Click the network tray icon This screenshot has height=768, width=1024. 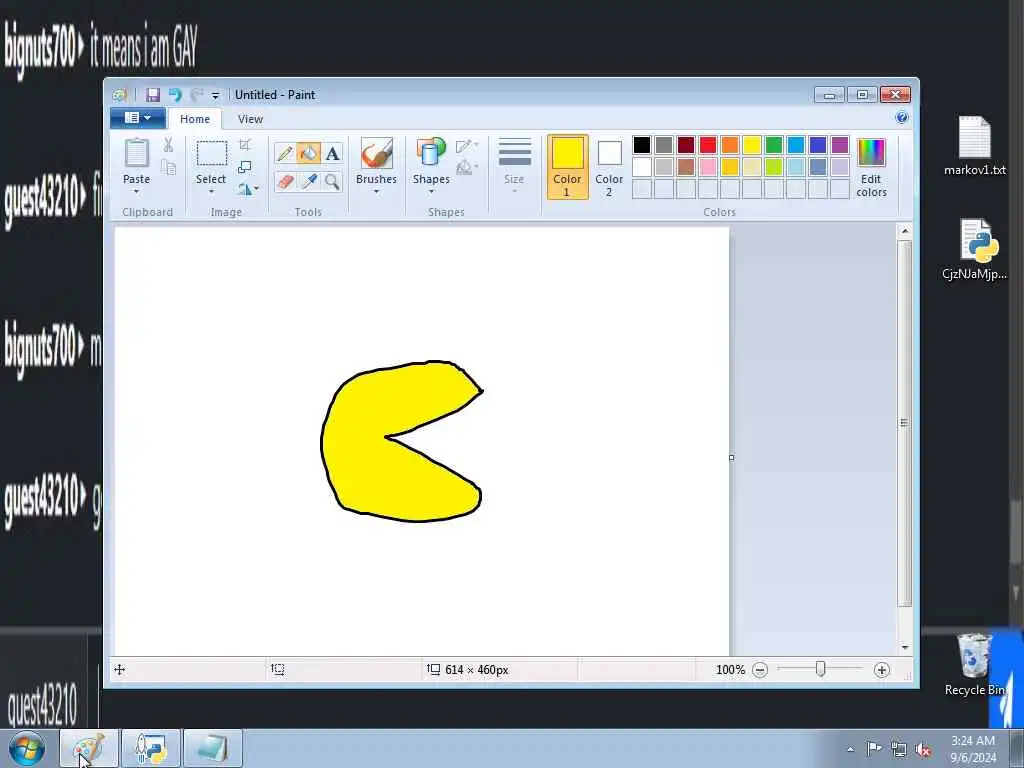(899, 750)
